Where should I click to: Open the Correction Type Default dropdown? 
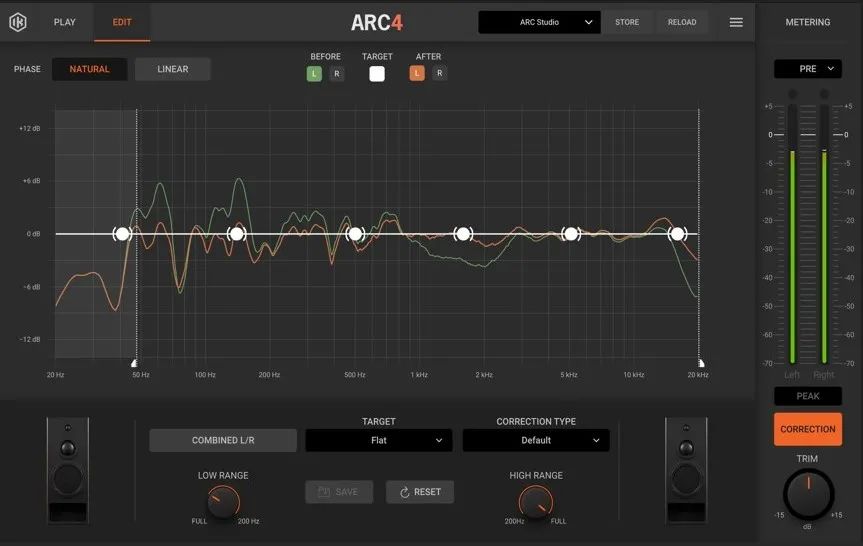click(x=536, y=440)
